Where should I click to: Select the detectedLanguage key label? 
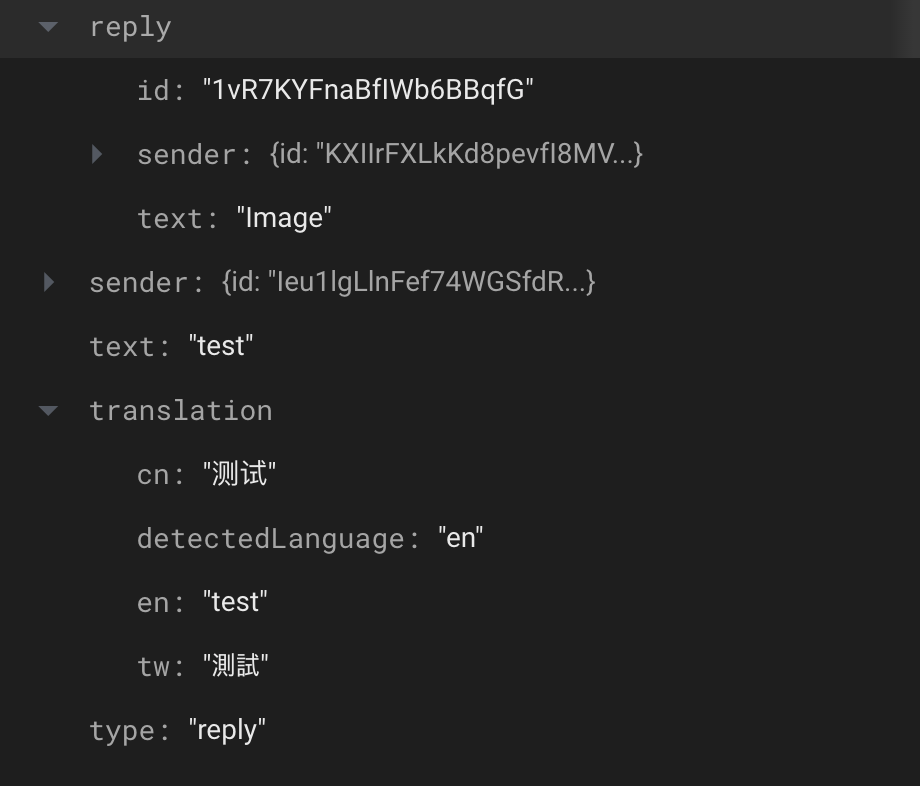[x=272, y=538]
